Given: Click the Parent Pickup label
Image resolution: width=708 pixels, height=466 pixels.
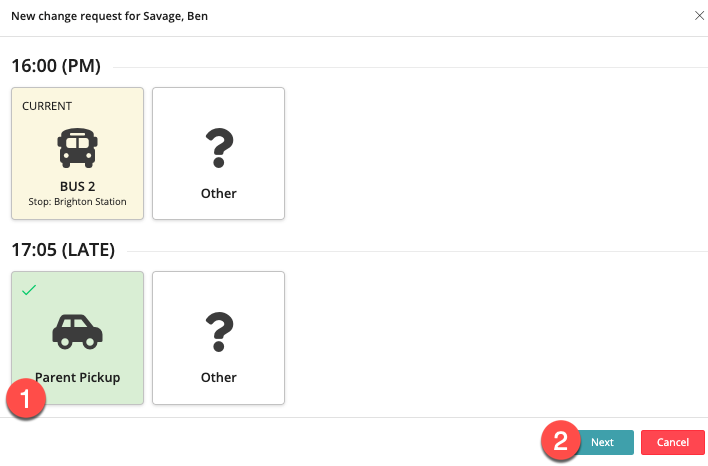Looking at the screenshot, I should point(77,377).
